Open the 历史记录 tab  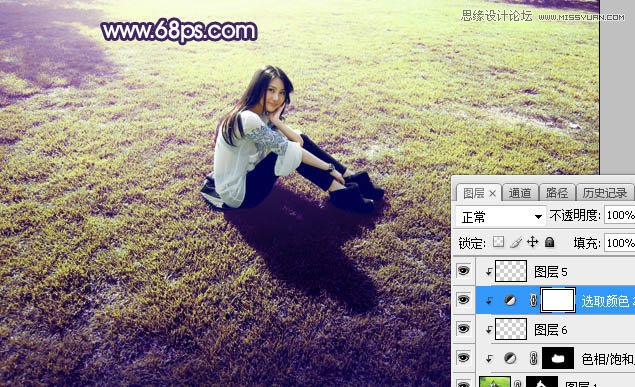[605, 193]
